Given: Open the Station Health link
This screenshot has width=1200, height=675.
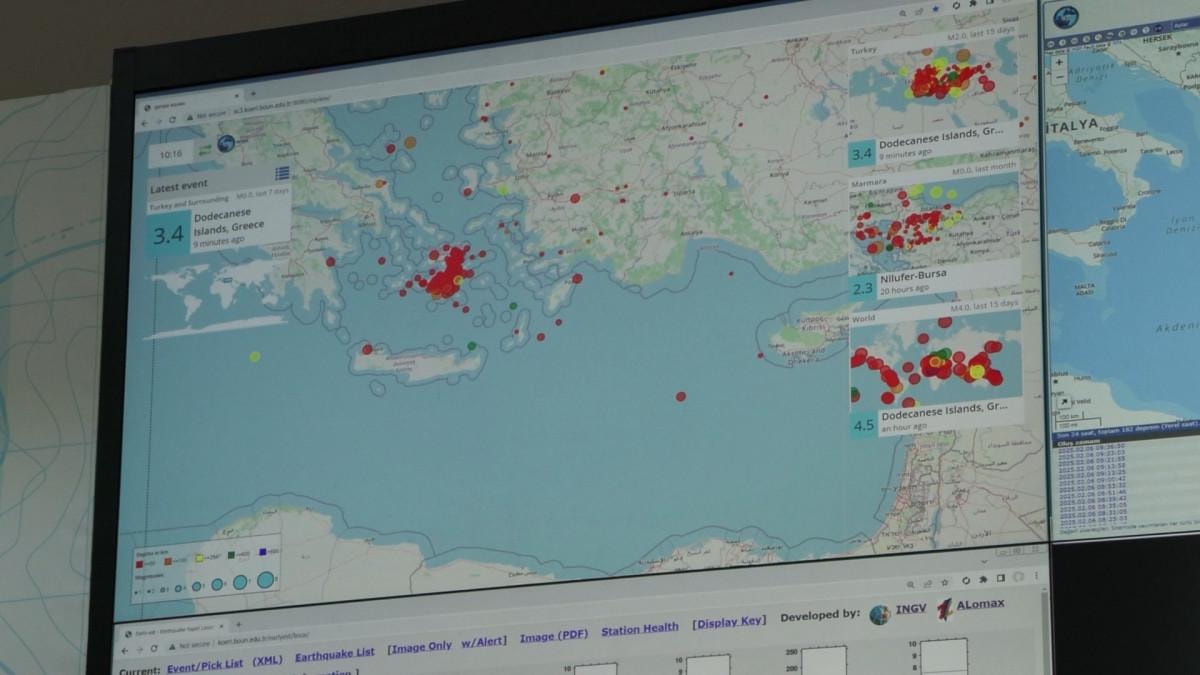Looking at the screenshot, I should coord(640,629).
